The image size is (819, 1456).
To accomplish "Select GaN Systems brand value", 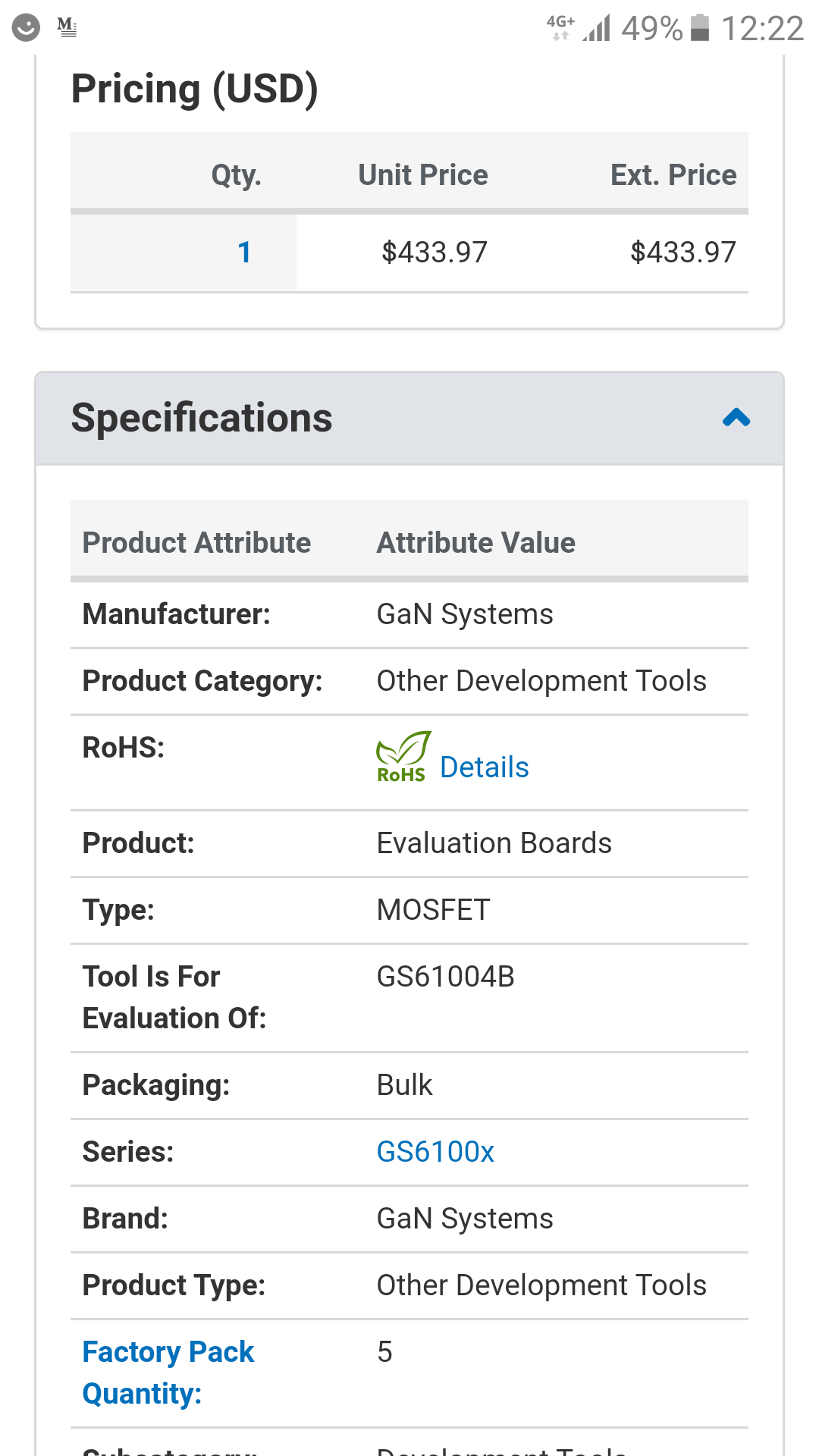I will tap(465, 1219).
